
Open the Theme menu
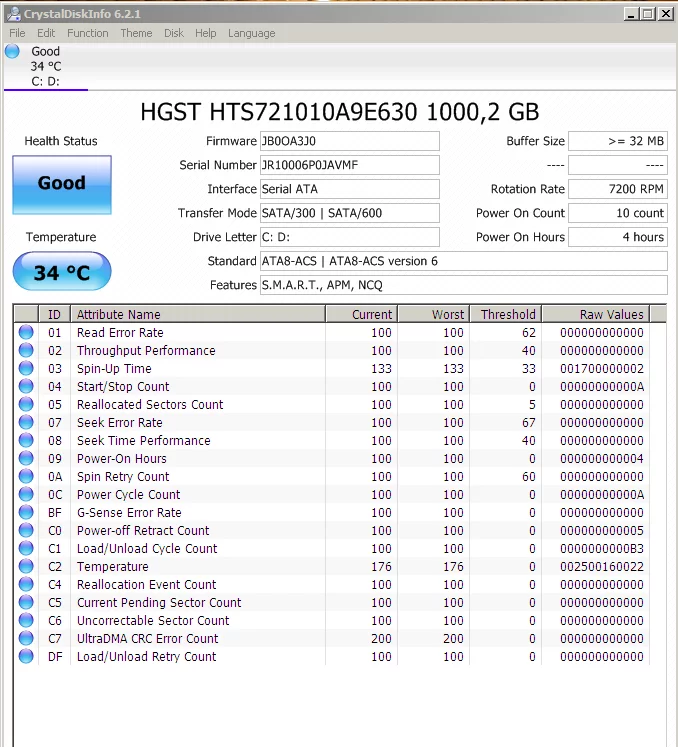[x=136, y=33]
